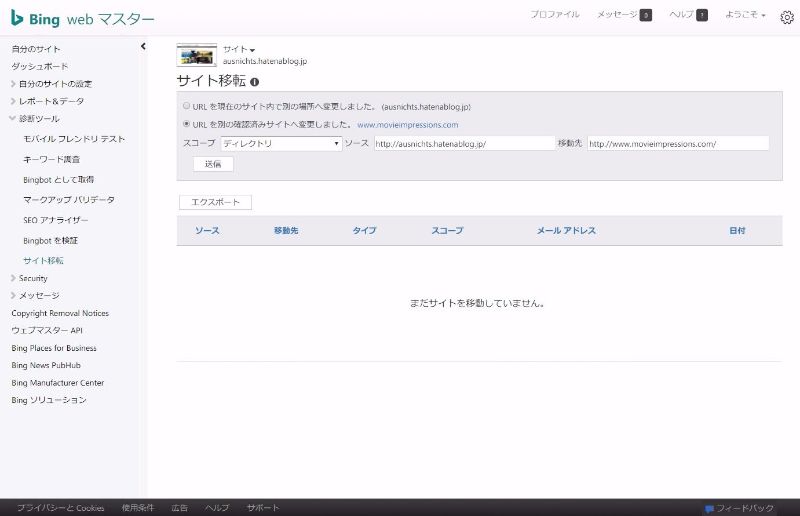Open ヘルプ footer link
800x516 pixels.
click(x=217, y=508)
